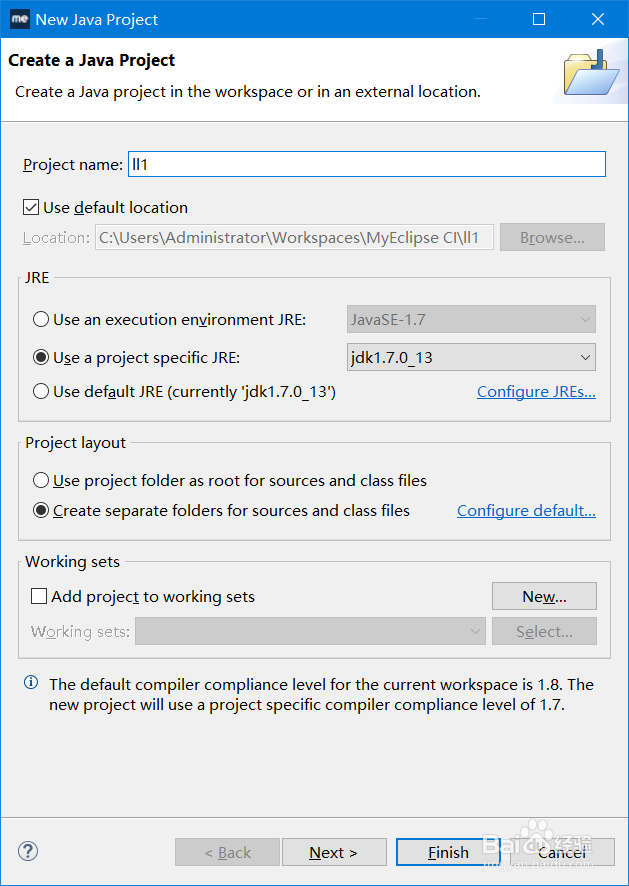
Task: Click the info icon beside compliance message
Action: pos(31,684)
